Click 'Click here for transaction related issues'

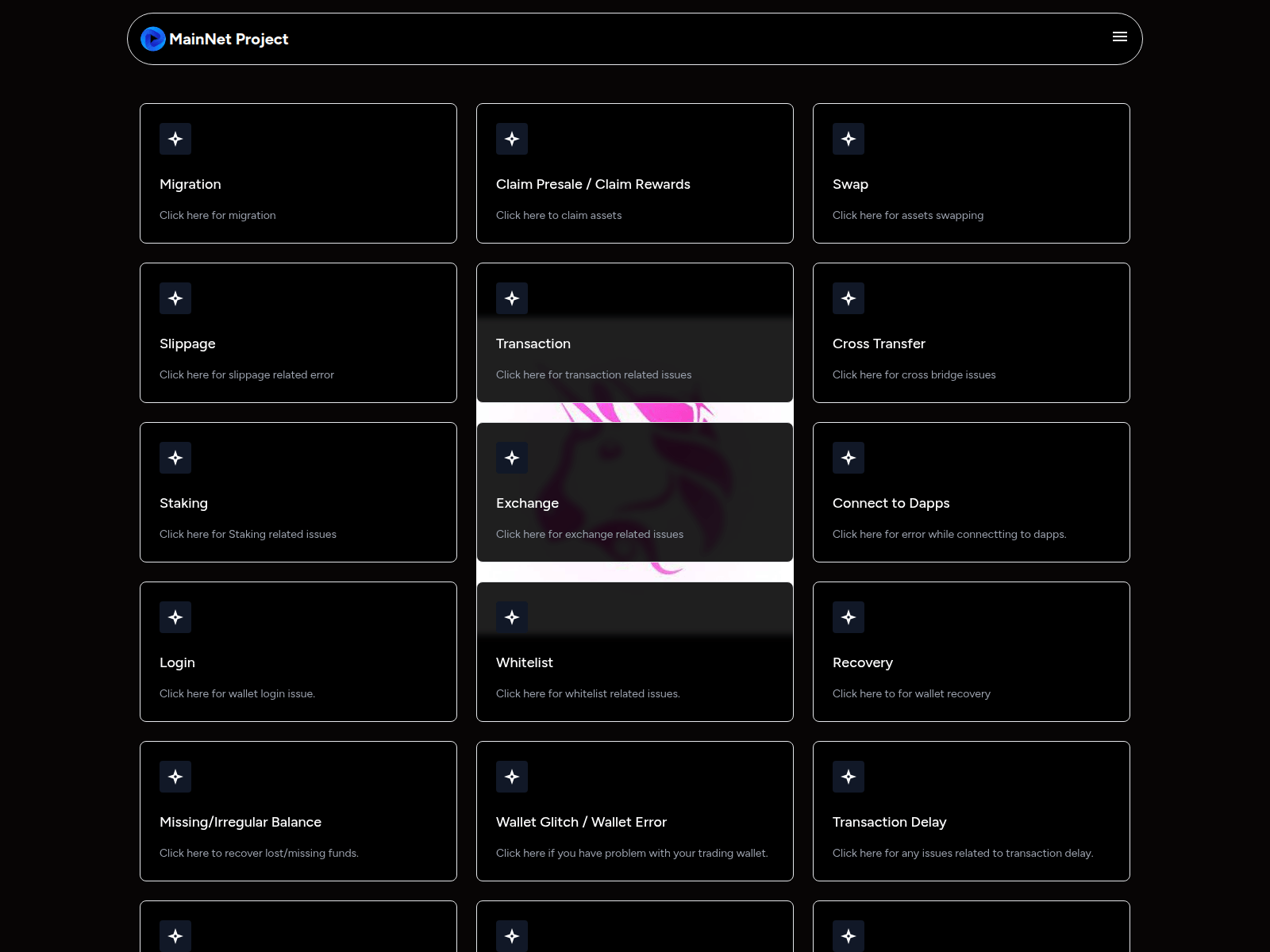click(x=594, y=374)
